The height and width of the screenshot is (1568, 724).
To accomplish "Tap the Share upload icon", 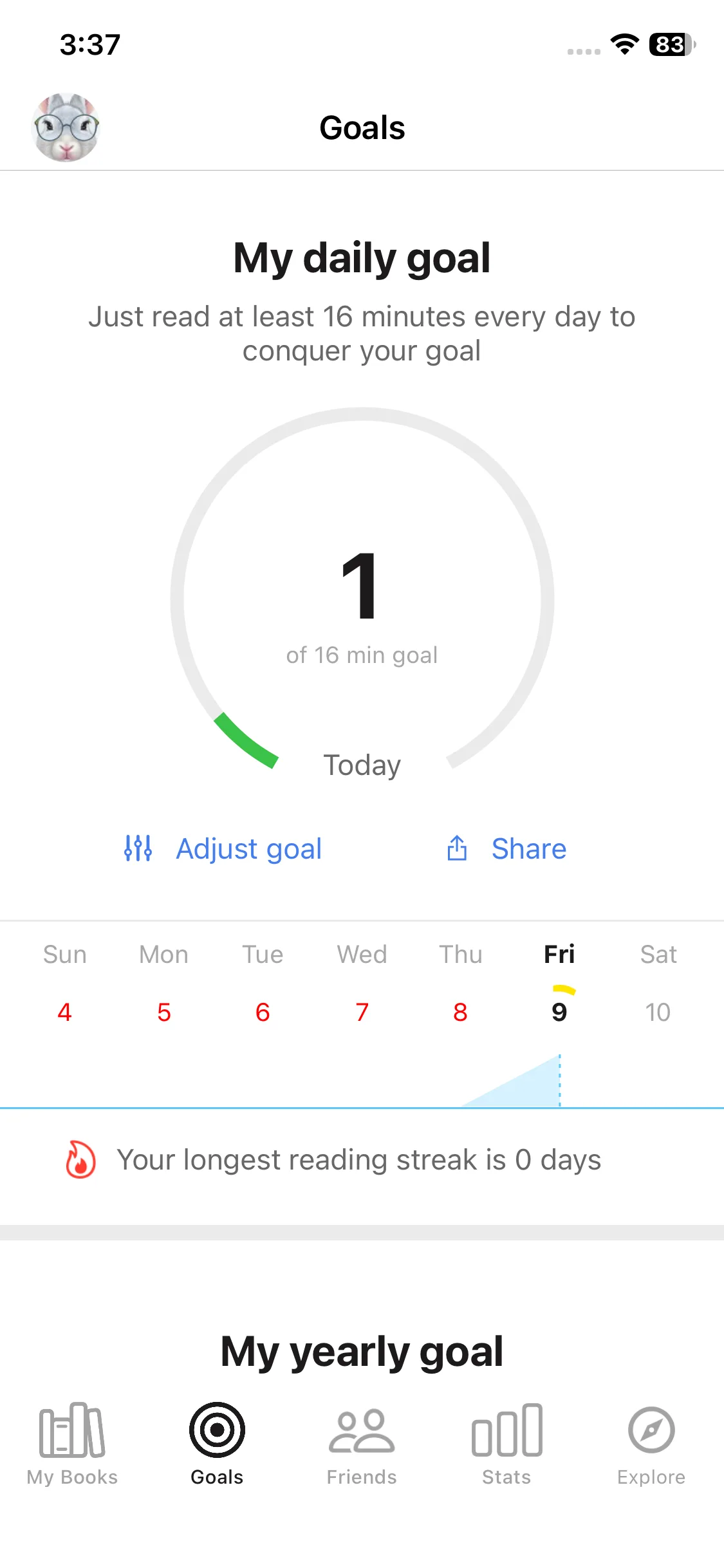I will click(x=457, y=848).
